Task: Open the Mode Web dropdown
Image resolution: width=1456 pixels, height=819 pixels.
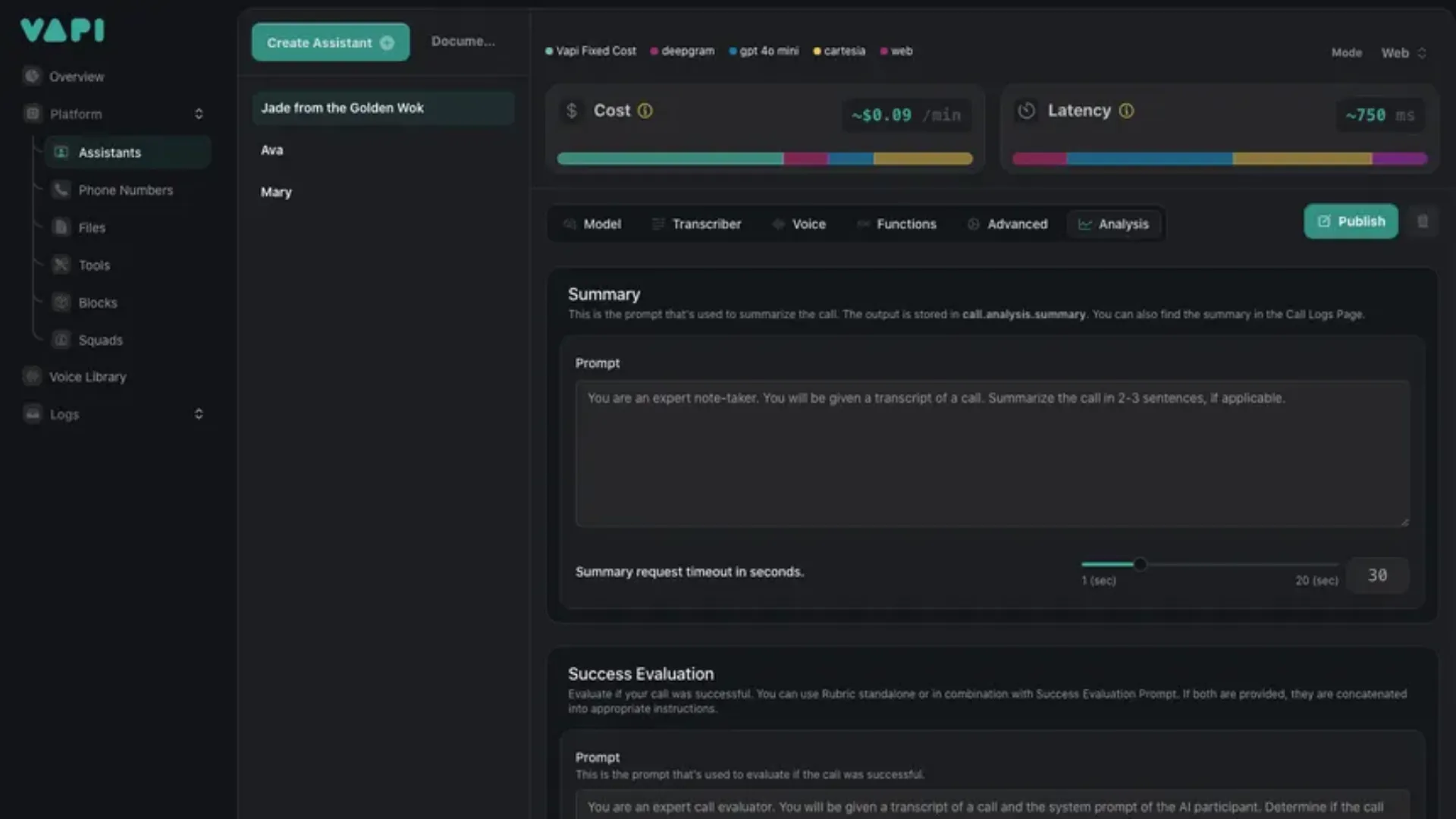Action: click(1404, 52)
